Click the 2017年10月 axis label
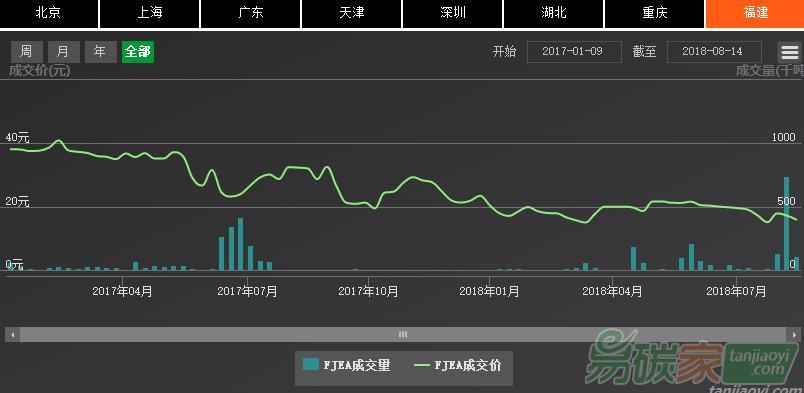804x393 pixels. tap(368, 291)
